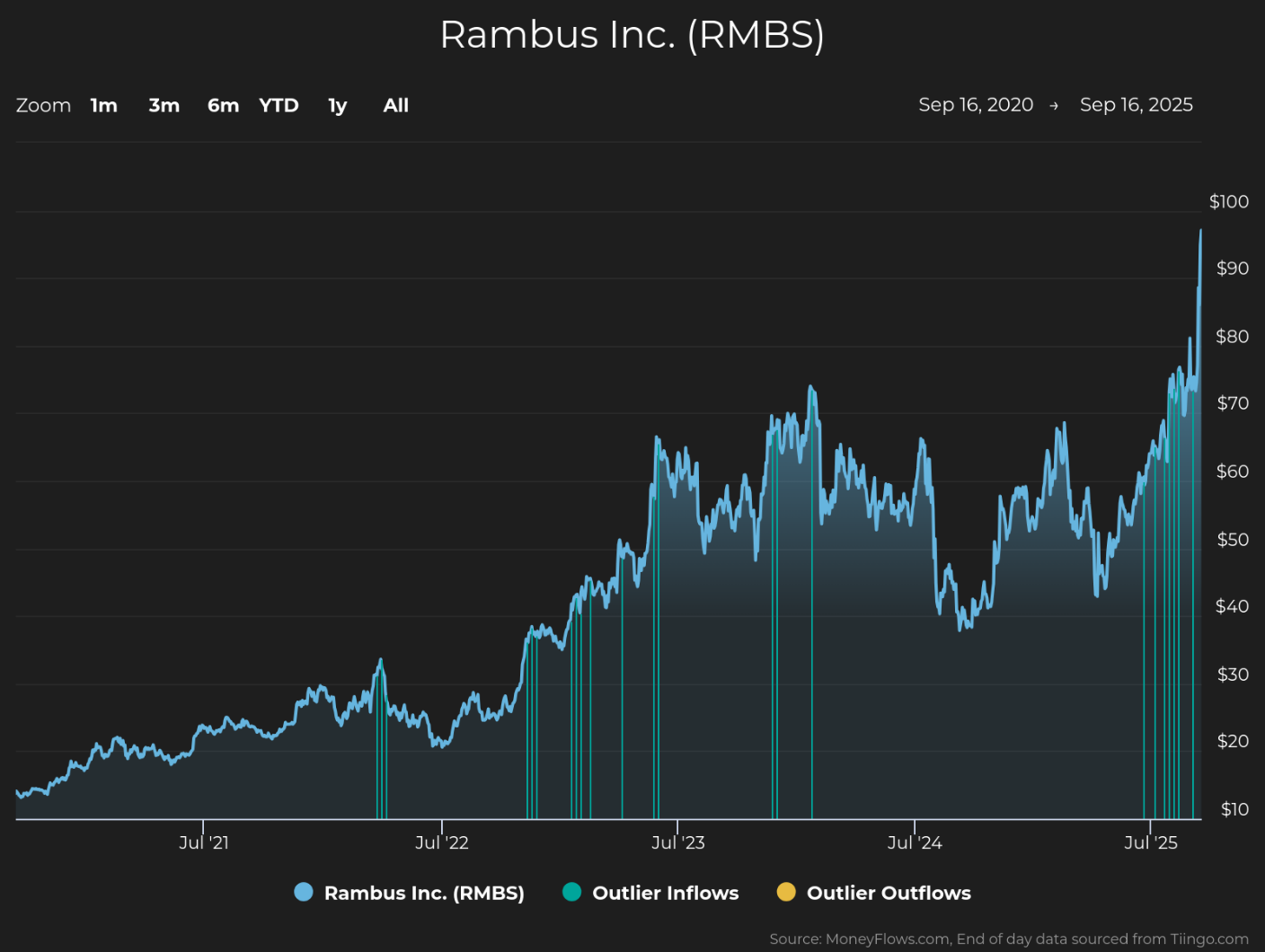Screen dimensions: 1265x952
Task: Select the Jul '24 axis tick
Action: pos(915,842)
